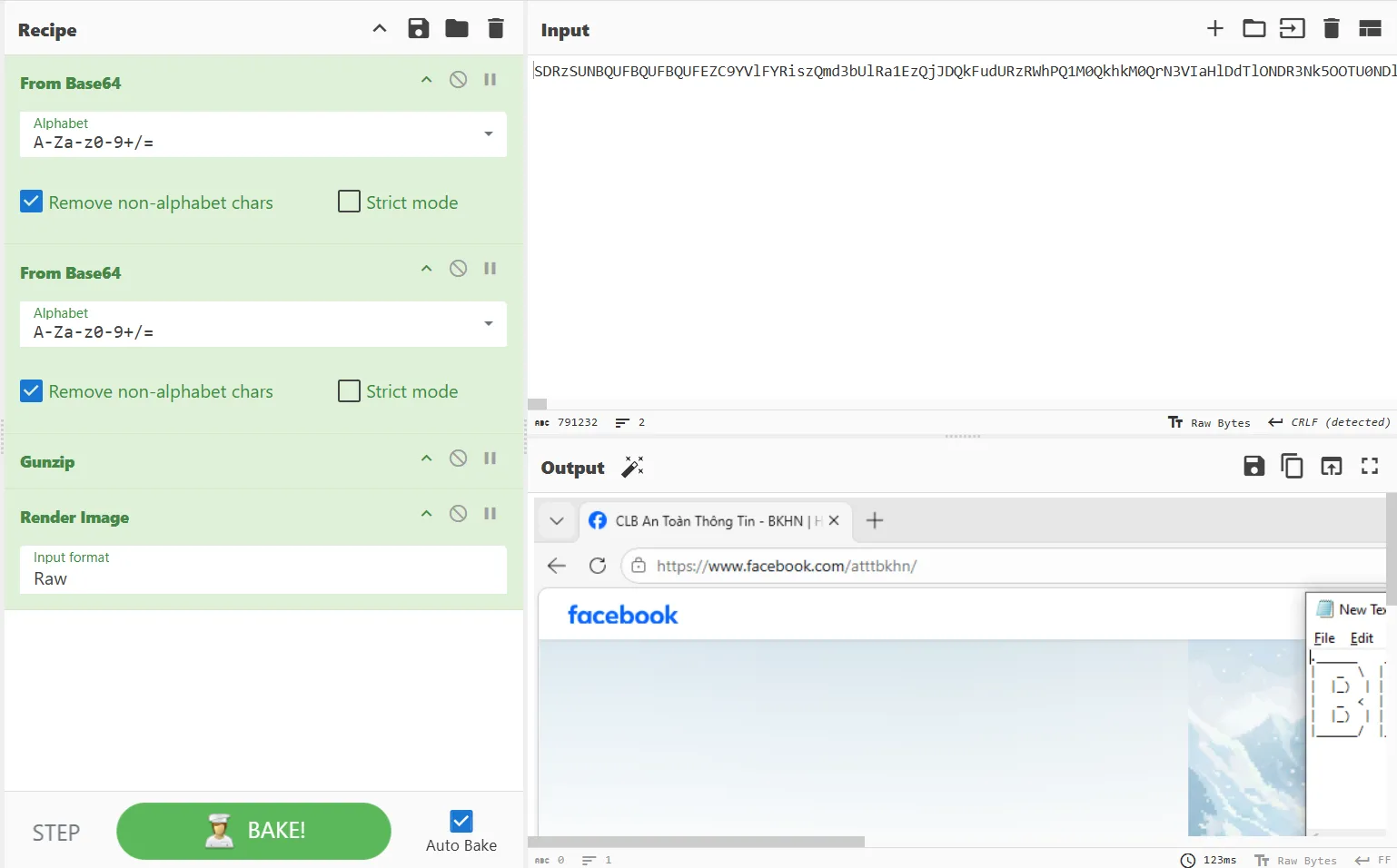Open the input Raw Bytes encoding selector

point(1209,422)
